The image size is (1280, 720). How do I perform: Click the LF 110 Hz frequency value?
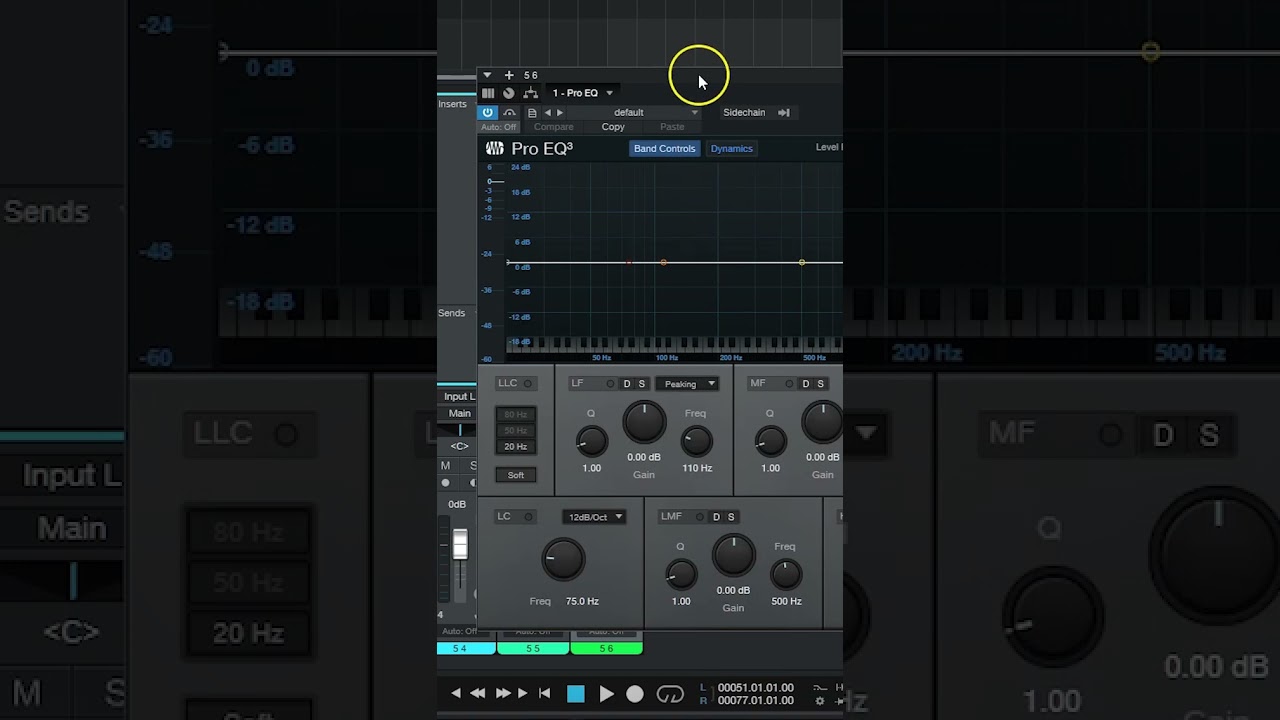(697, 468)
